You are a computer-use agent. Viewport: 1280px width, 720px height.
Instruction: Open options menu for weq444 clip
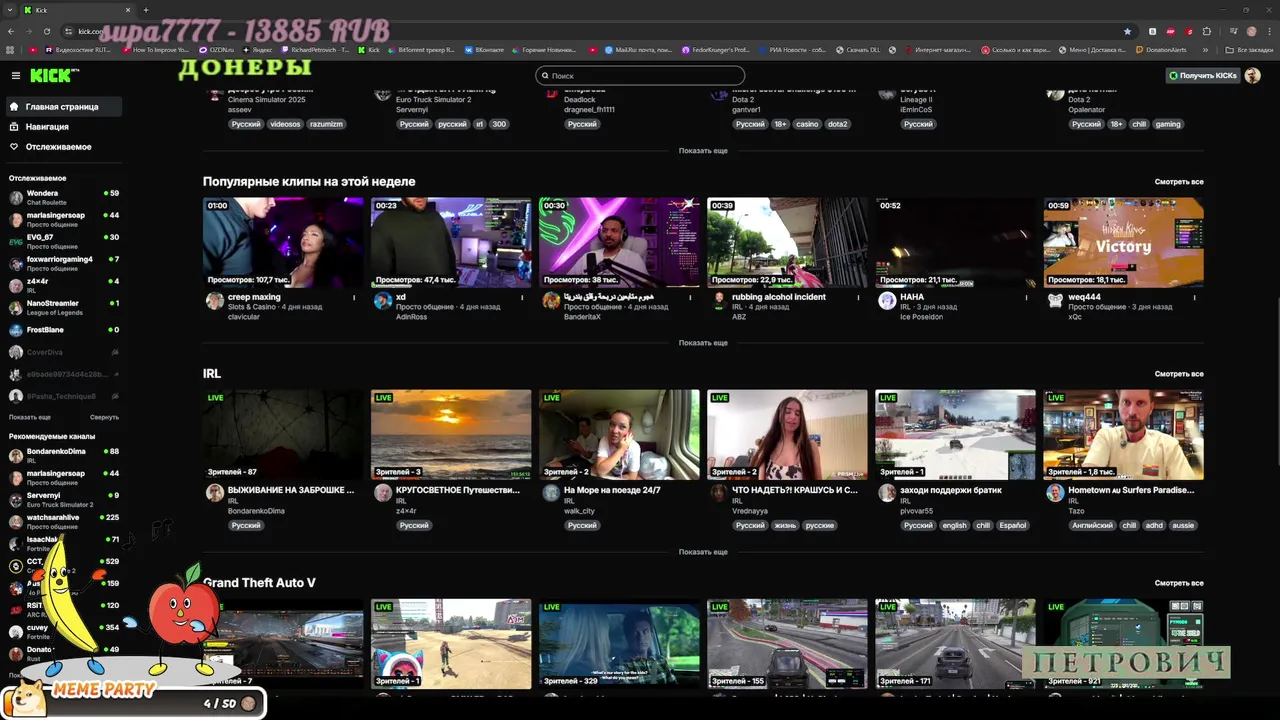1194,297
